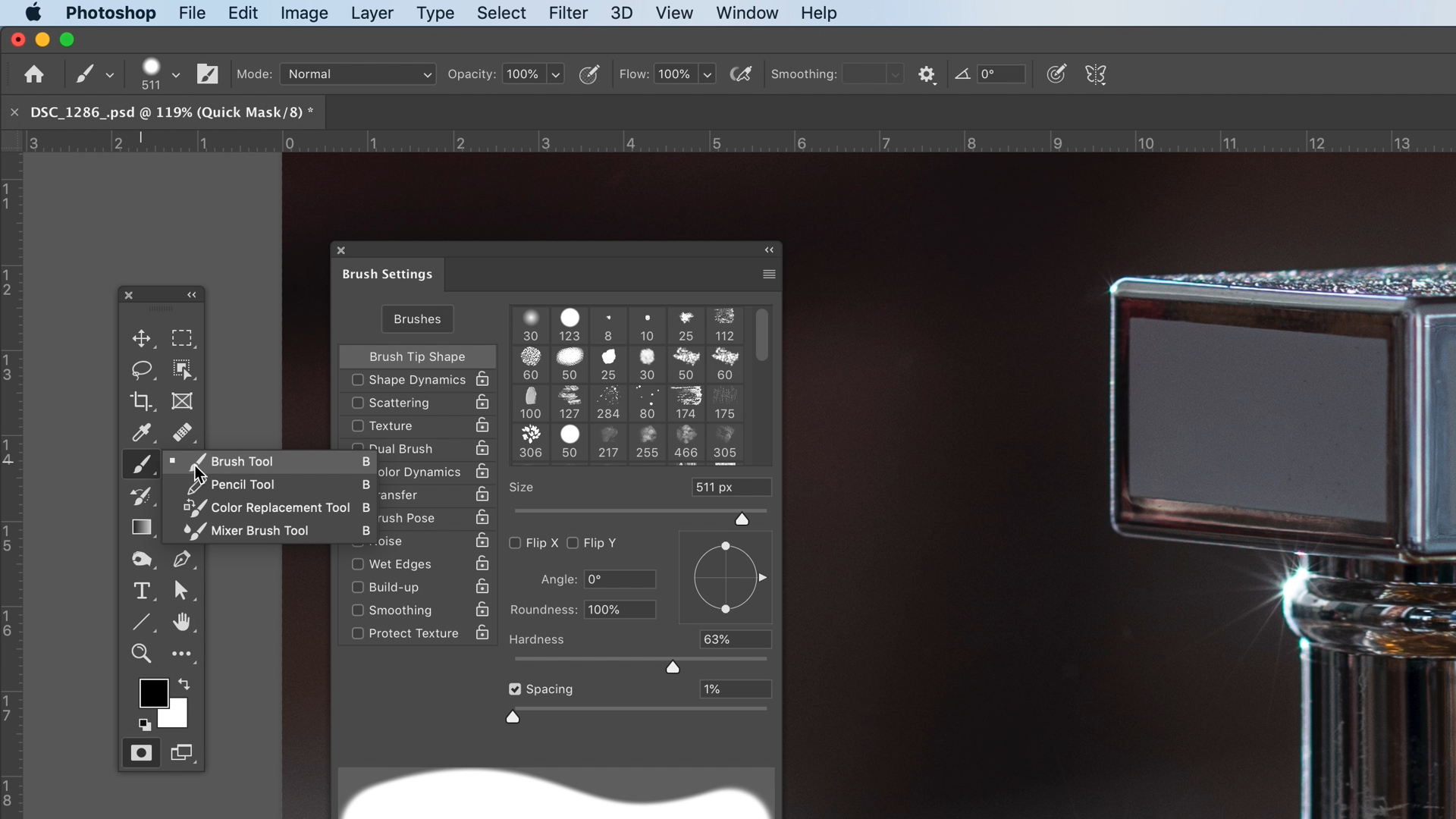Screen dimensions: 1456x819
Task: Open Brush Settings panel menu
Action: (769, 275)
